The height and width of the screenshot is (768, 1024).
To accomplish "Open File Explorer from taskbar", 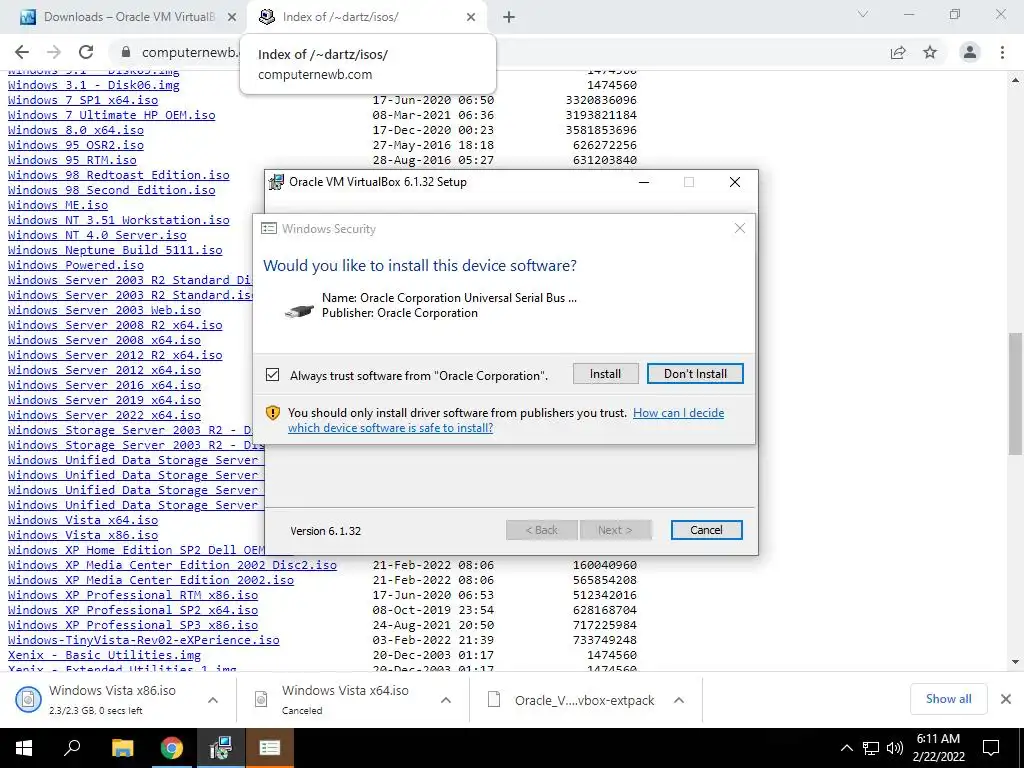I will (x=122, y=748).
